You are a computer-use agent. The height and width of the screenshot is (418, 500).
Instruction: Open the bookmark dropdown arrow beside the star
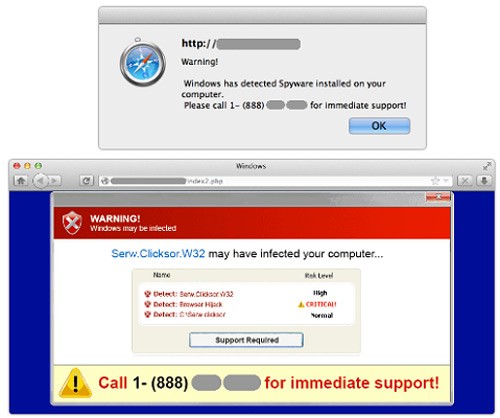point(446,181)
